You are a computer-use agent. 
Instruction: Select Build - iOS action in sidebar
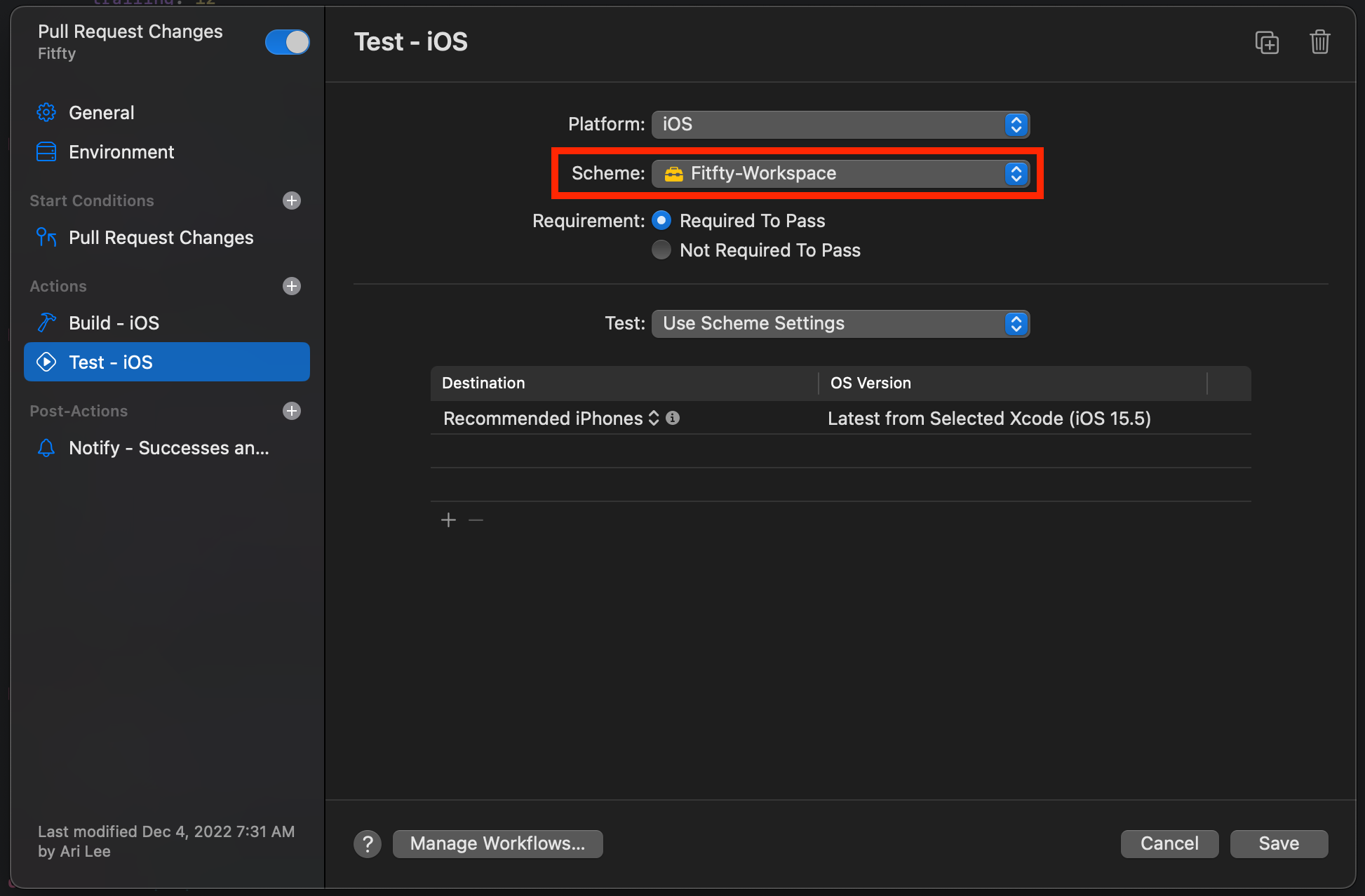114,323
